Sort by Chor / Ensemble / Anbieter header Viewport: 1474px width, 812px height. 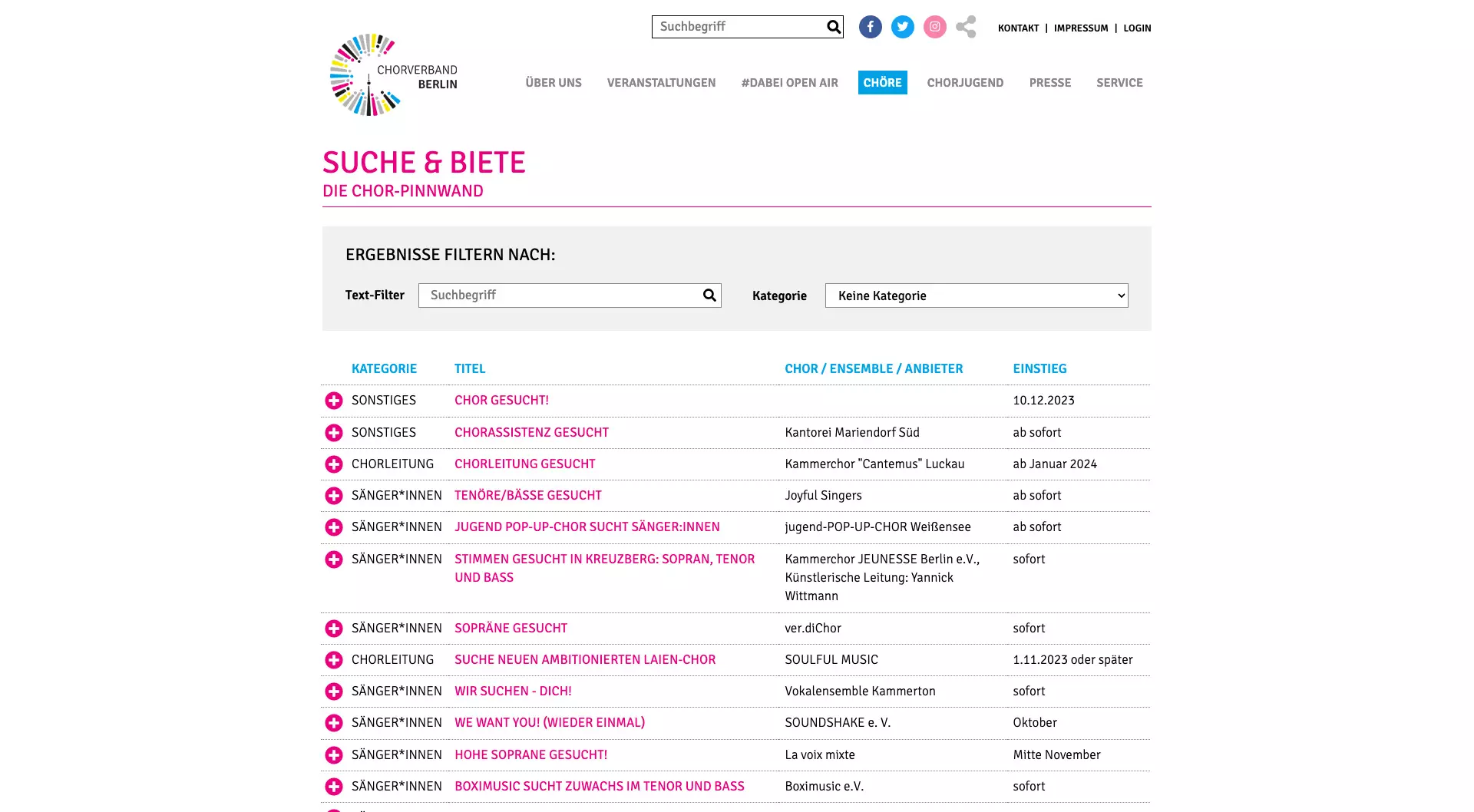click(x=874, y=368)
